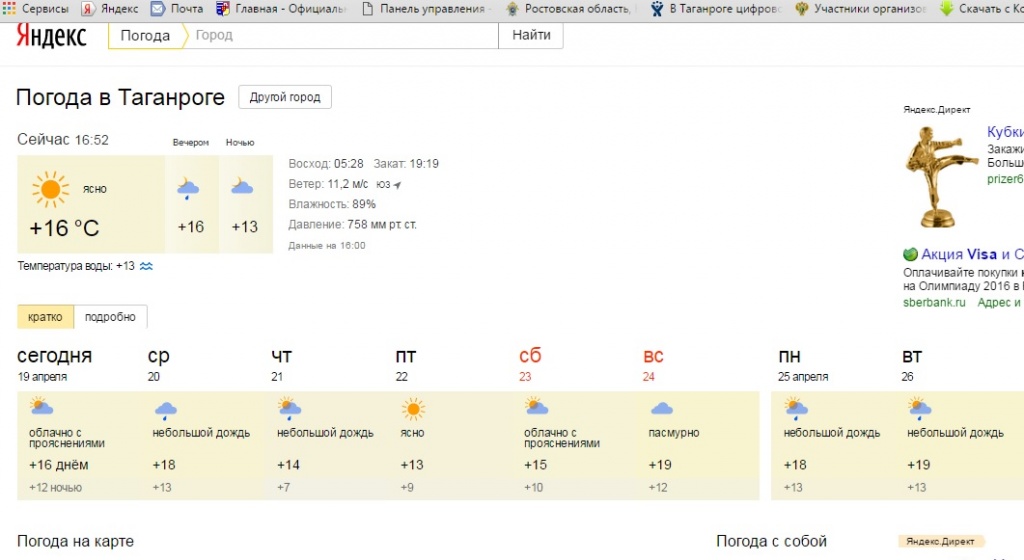
Task: Click the Яндекс logo
Action: coord(51,36)
